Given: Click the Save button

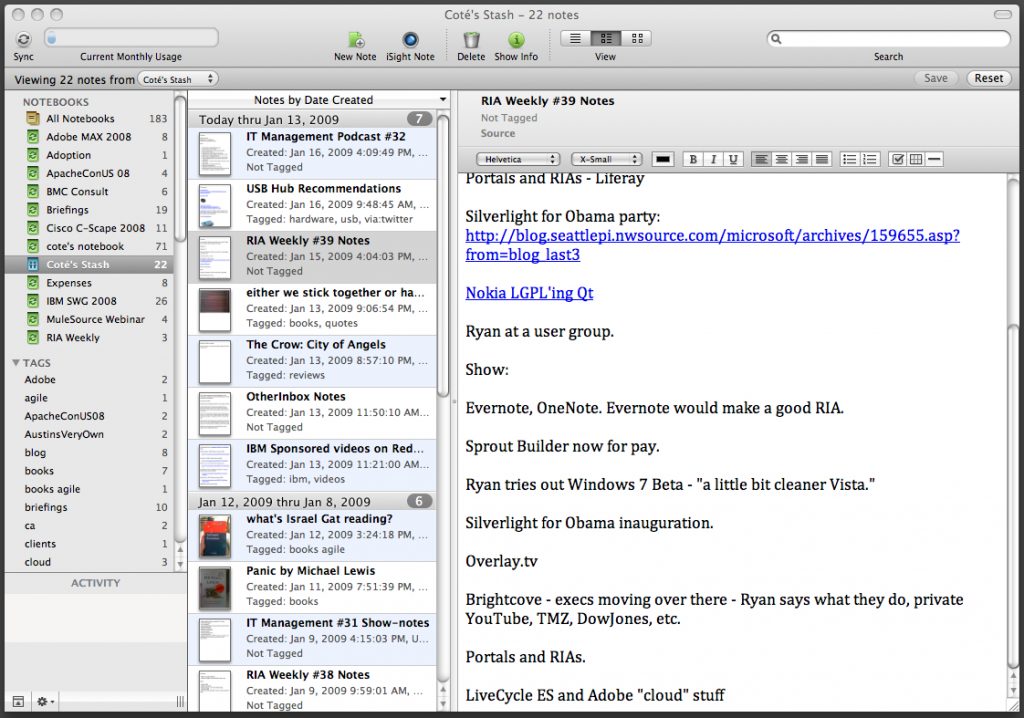Looking at the screenshot, I should pyautogui.click(x=935, y=78).
